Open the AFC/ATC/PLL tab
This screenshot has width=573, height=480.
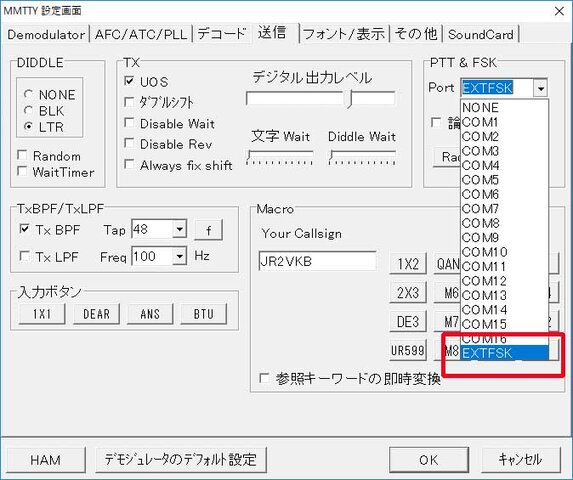point(141,35)
